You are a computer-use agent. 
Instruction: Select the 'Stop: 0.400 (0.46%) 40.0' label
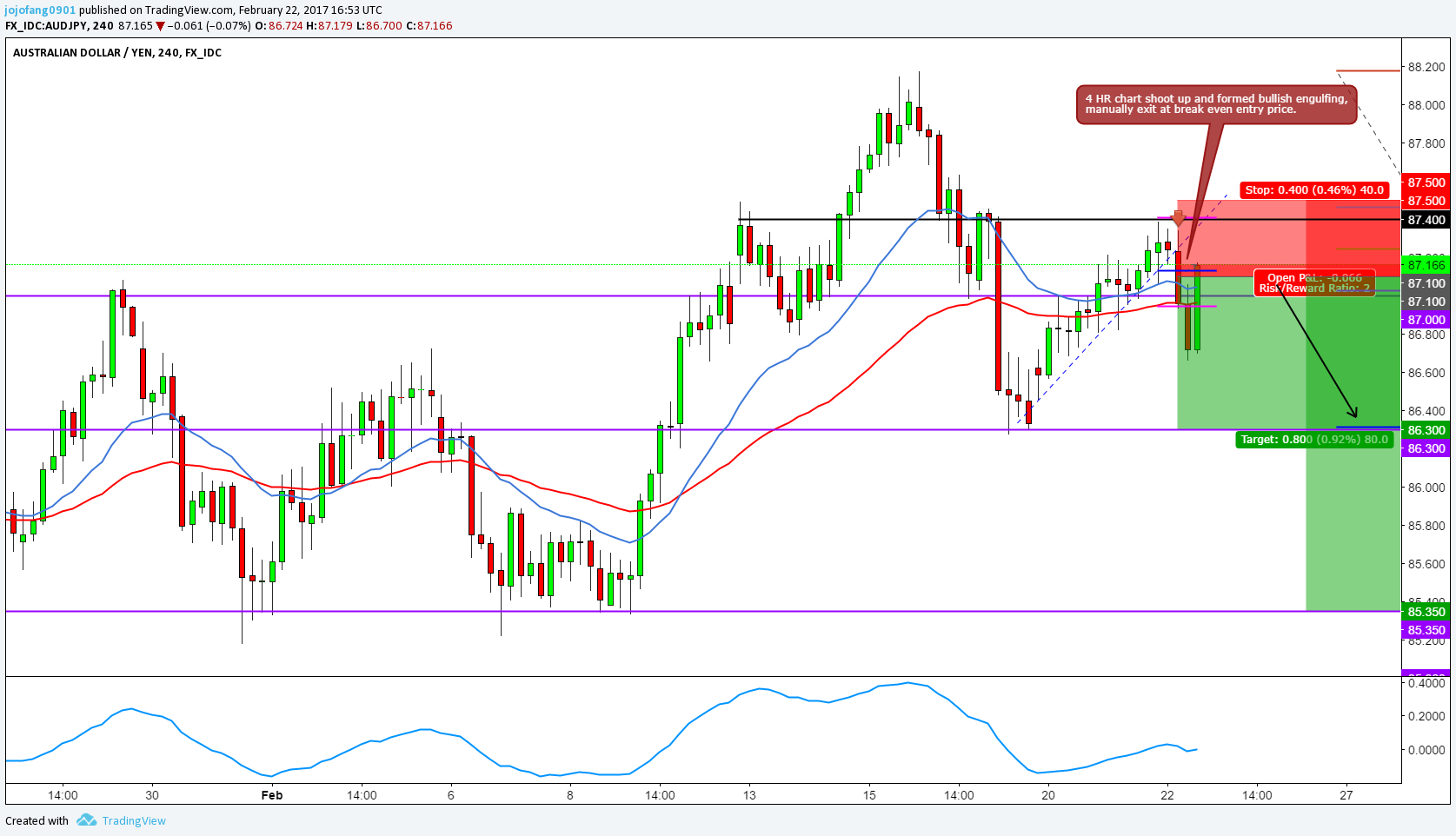pos(1314,189)
